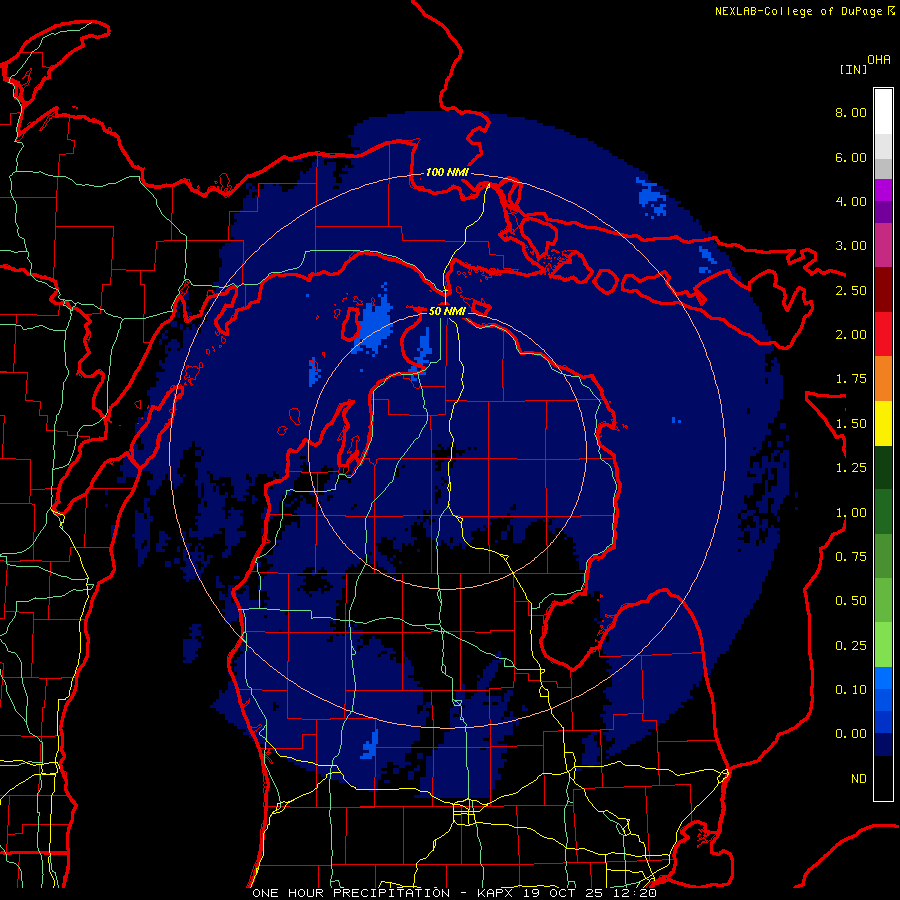Select the 0.50 legend value
The image size is (900, 900).
(x=851, y=601)
